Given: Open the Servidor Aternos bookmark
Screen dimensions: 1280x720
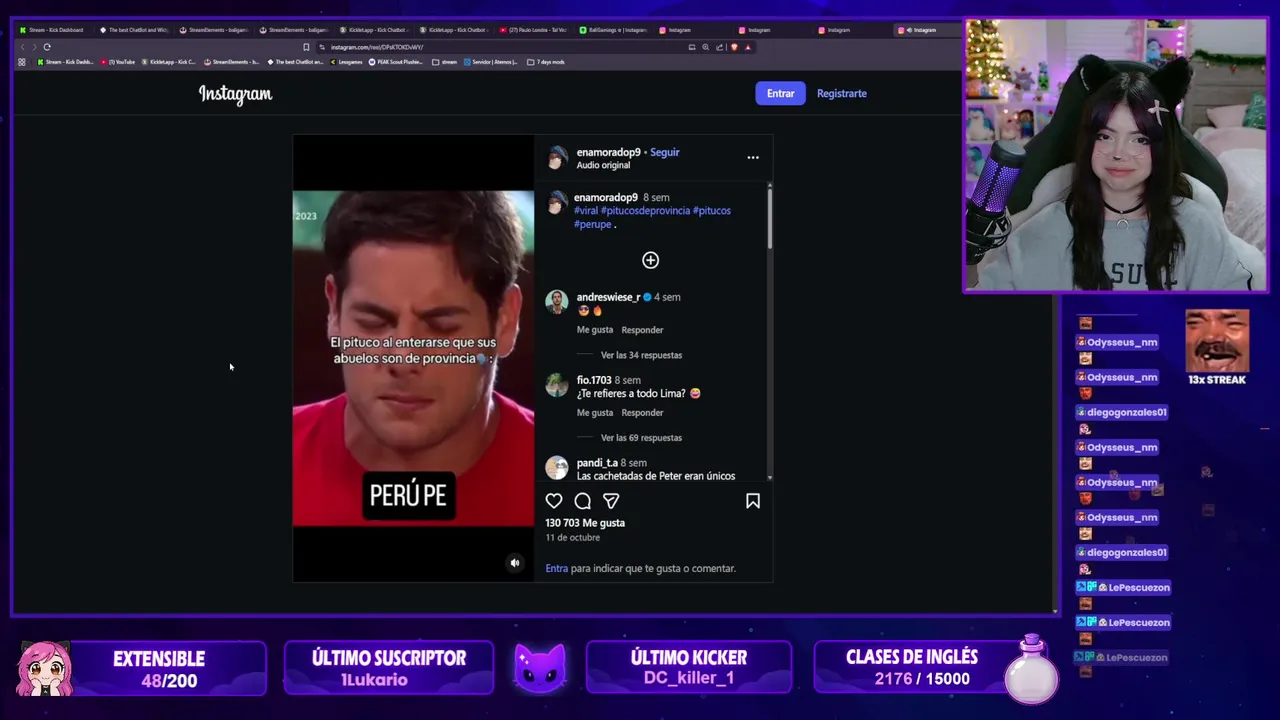Looking at the screenshot, I should tap(490, 62).
